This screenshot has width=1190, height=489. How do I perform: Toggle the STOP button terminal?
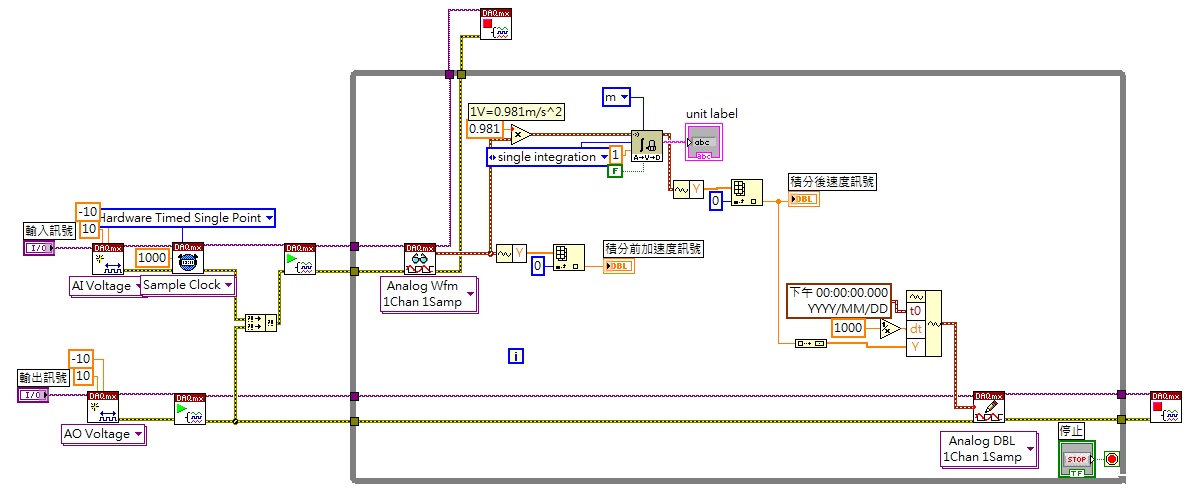click(x=1076, y=459)
